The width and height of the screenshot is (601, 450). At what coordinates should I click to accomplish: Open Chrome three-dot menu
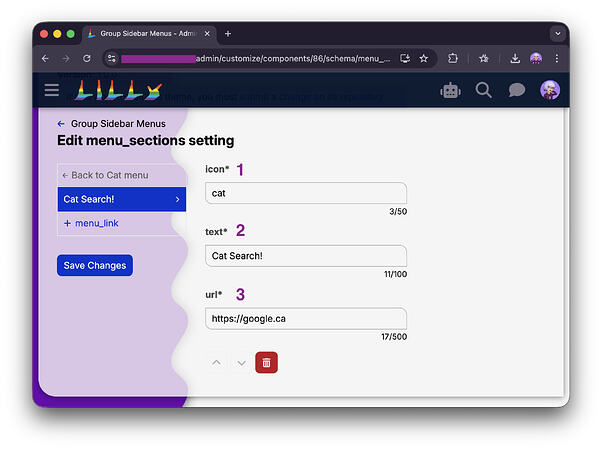557,58
